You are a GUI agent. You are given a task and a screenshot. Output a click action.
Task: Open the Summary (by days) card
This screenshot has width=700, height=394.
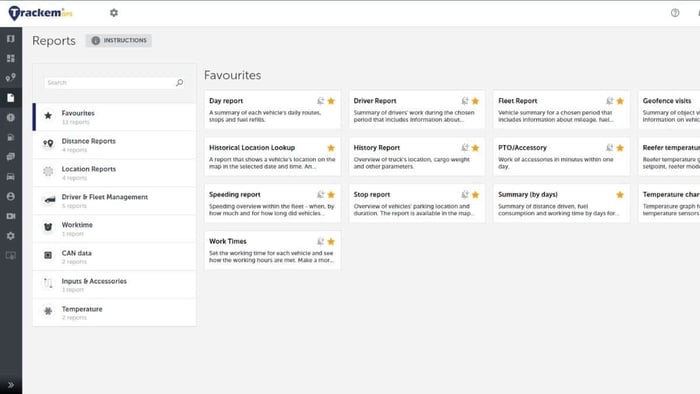click(x=562, y=203)
